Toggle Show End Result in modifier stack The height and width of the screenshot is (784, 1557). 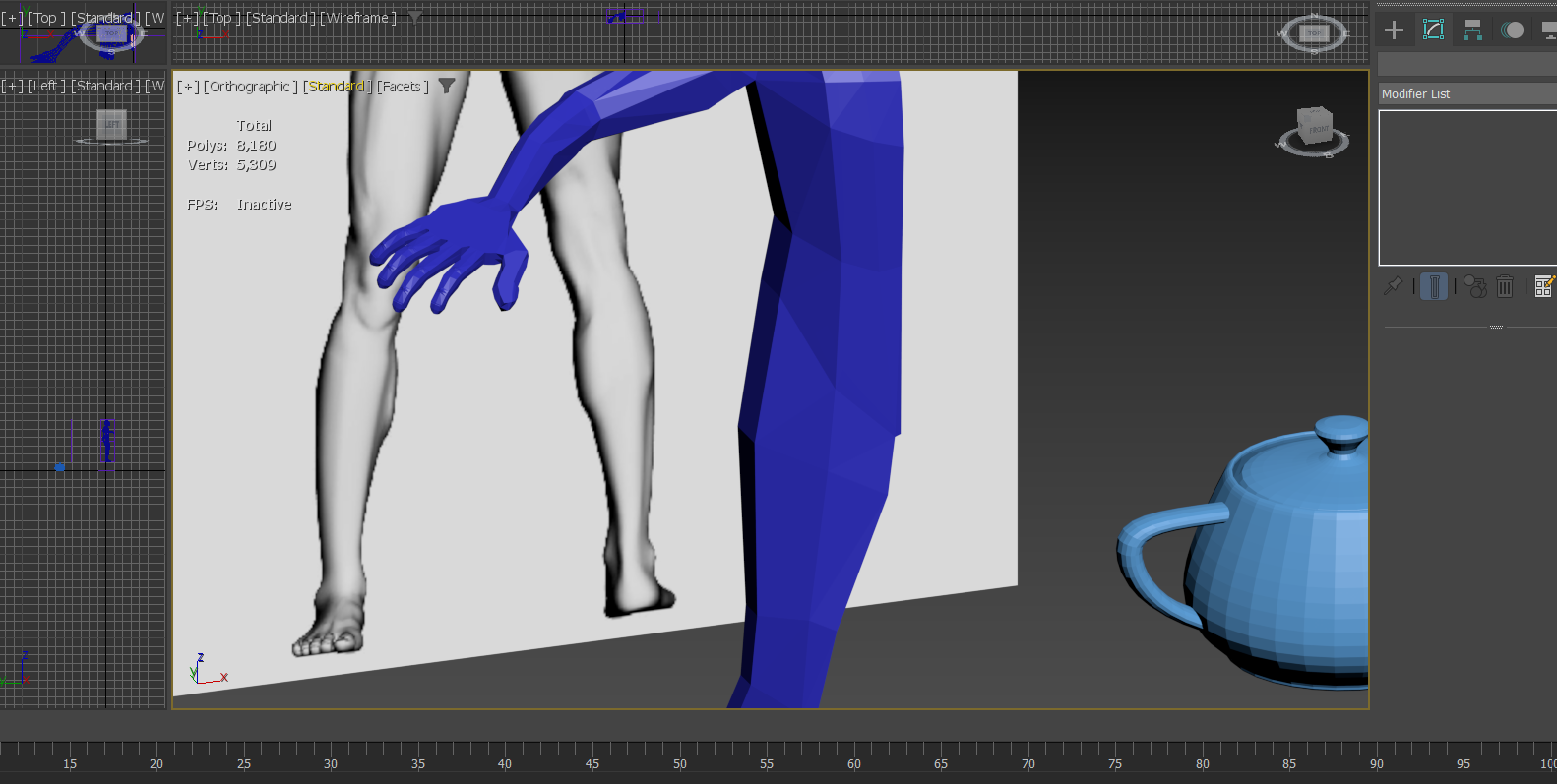(x=1434, y=286)
